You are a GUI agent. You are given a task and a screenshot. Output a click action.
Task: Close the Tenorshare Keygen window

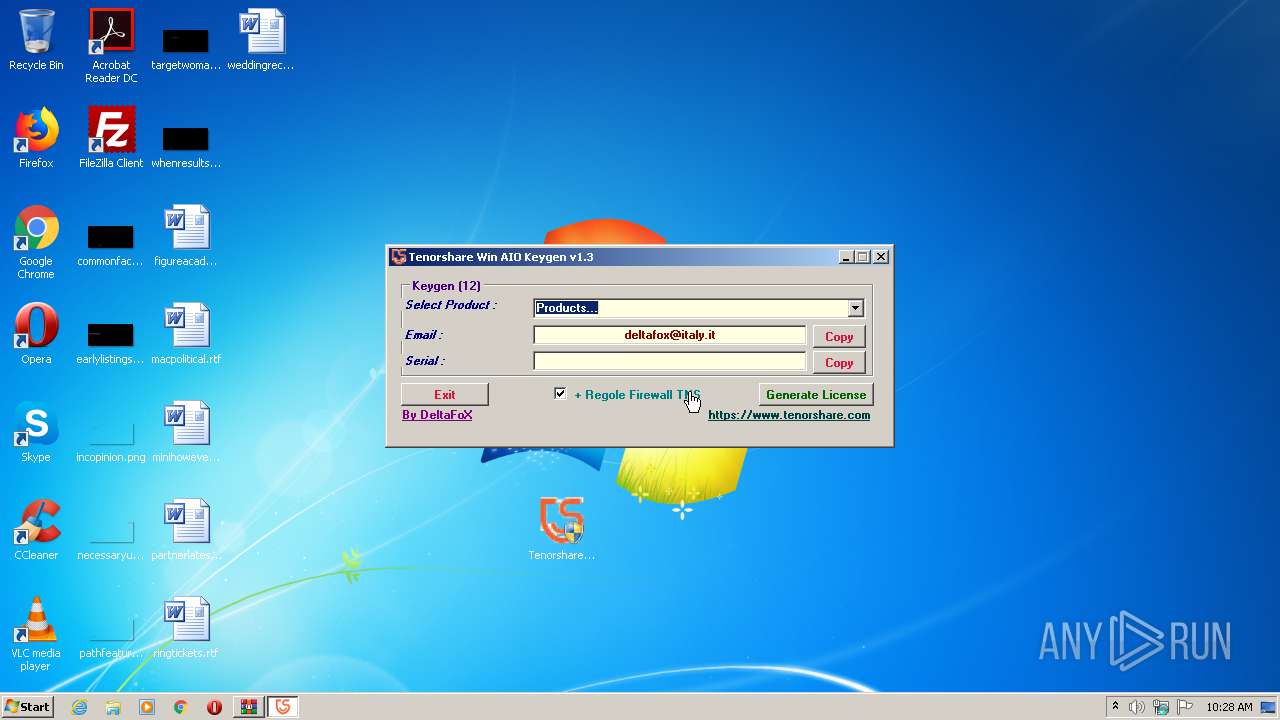click(881, 257)
